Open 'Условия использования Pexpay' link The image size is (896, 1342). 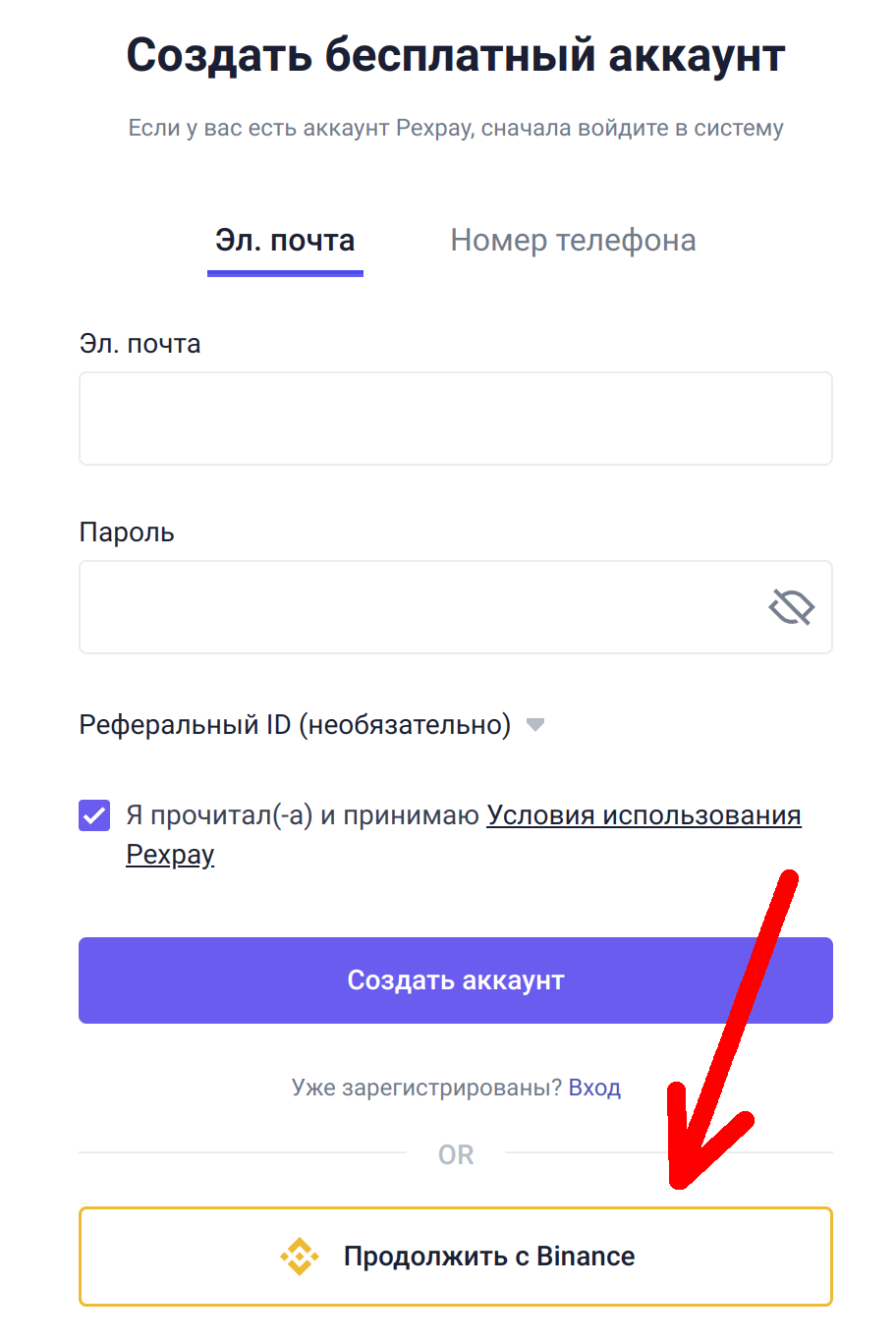tap(644, 815)
